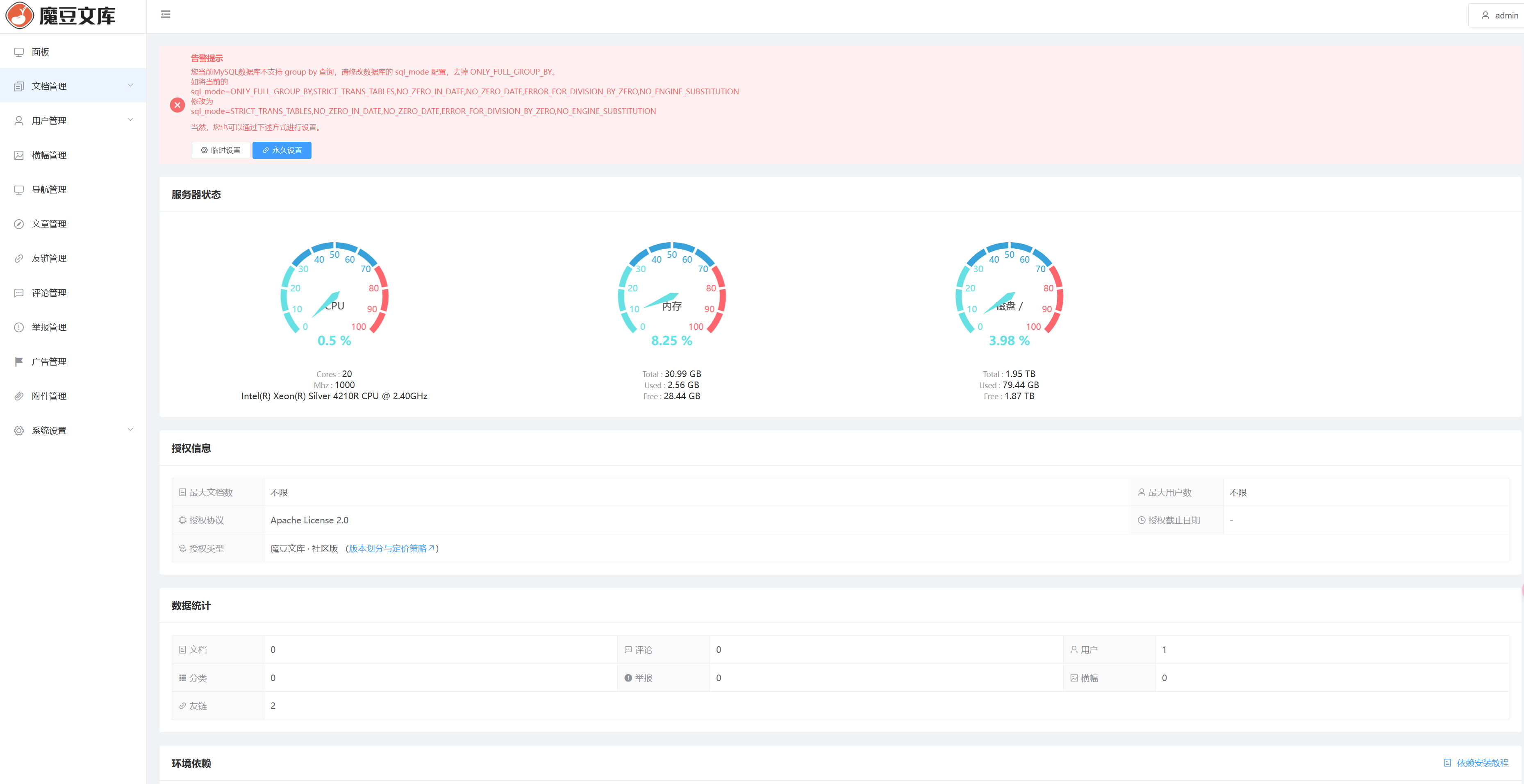Click the 服务器状态 section heading

click(196, 195)
